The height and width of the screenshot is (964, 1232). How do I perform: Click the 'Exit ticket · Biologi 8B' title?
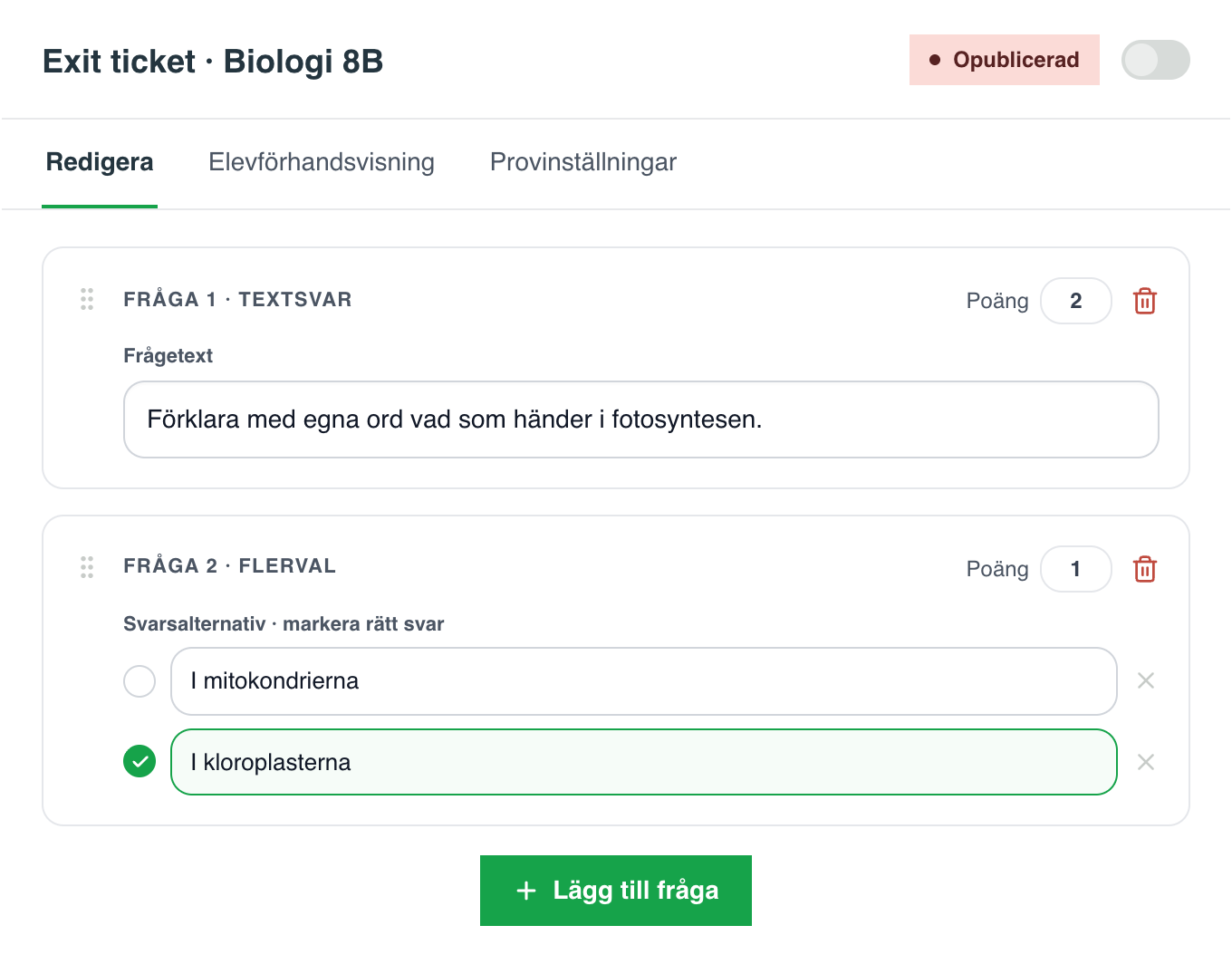tap(213, 62)
